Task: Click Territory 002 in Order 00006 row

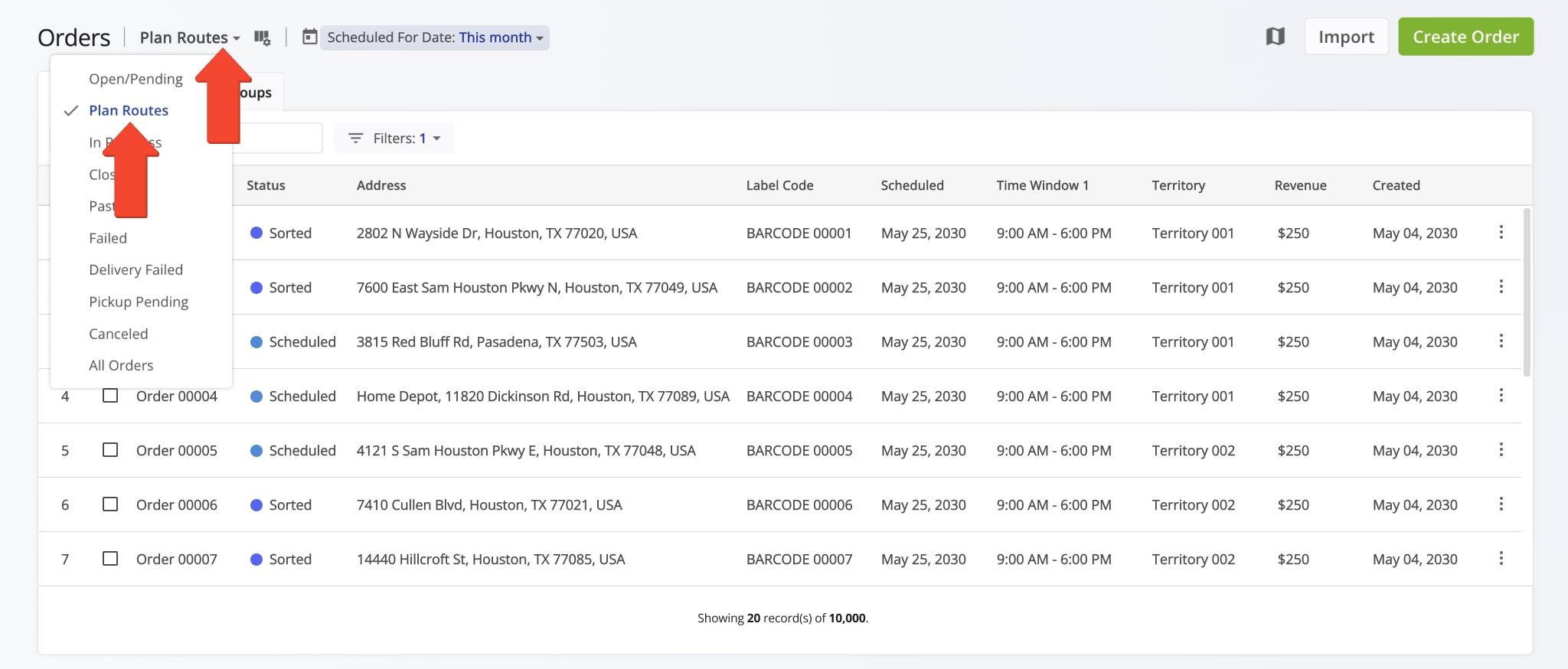Action: click(x=1193, y=504)
